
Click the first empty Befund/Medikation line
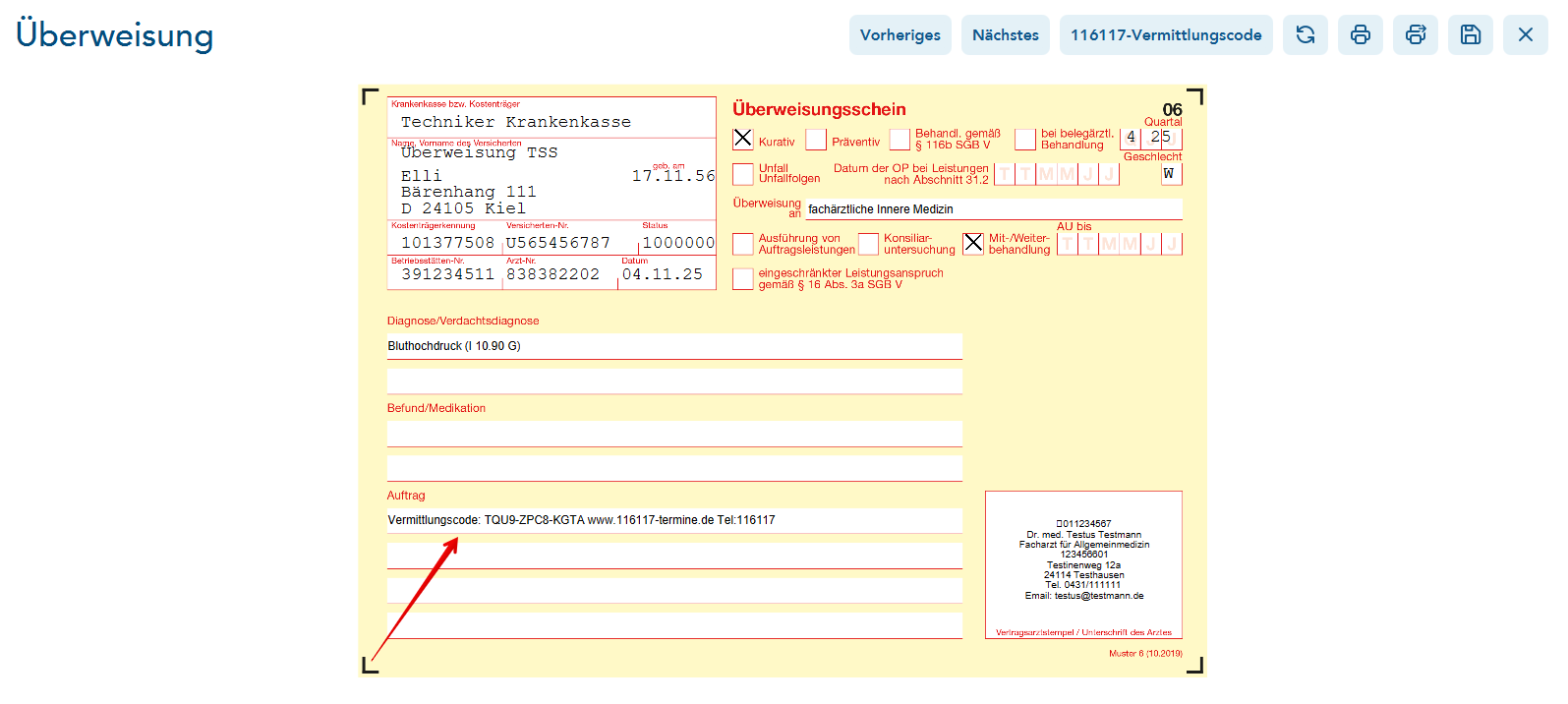click(673, 434)
